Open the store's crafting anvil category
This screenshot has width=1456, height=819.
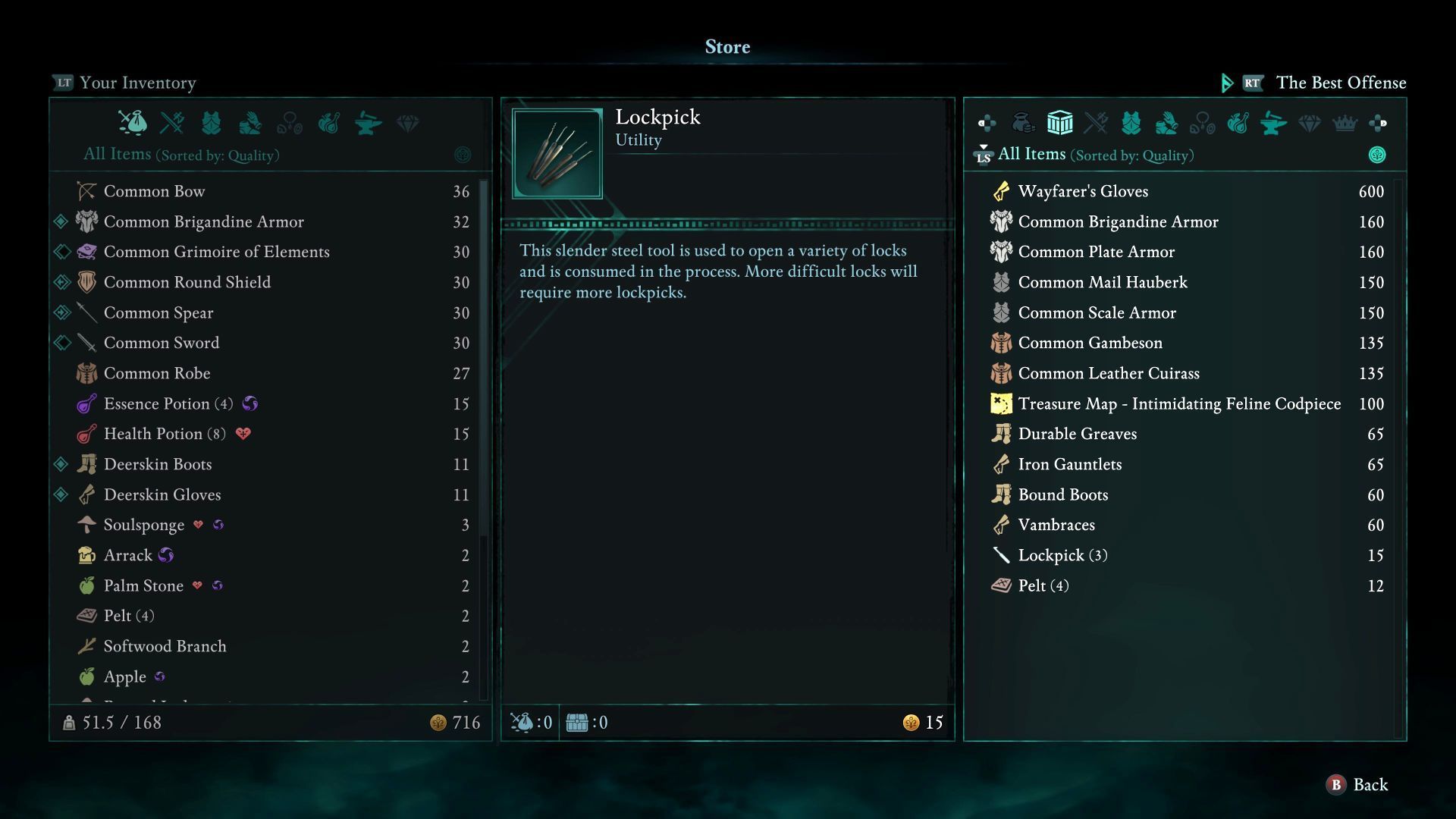coord(1273,122)
